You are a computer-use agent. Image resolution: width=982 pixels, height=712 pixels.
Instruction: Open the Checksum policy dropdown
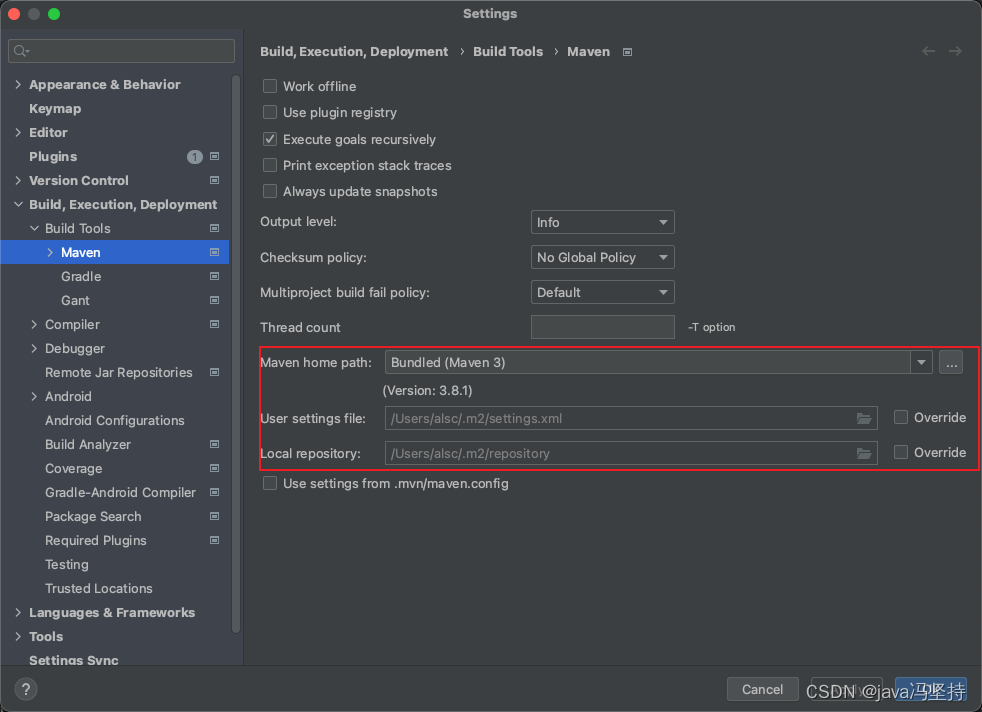tap(602, 257)
